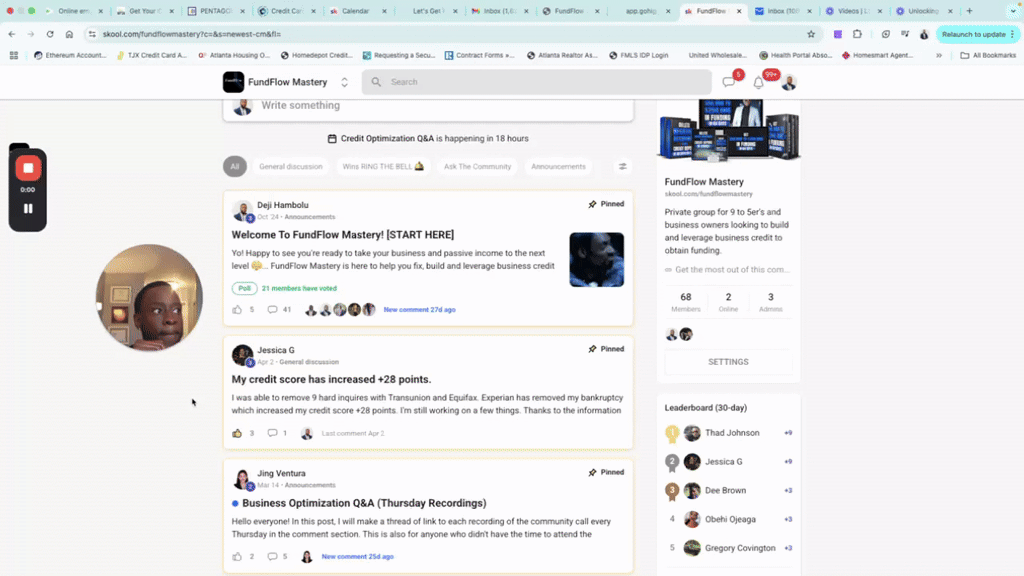Focus the Search field
Image resolution: width=1024 pixels, height=576 pixels.
537,82
